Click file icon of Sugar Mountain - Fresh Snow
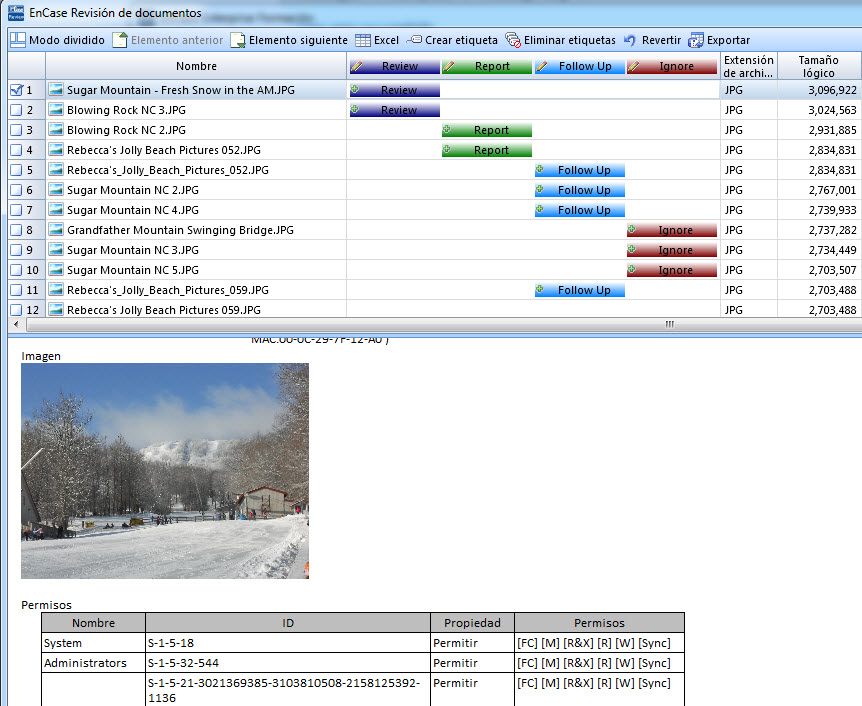This screenshot has width=862, height=706. [56, 90]
